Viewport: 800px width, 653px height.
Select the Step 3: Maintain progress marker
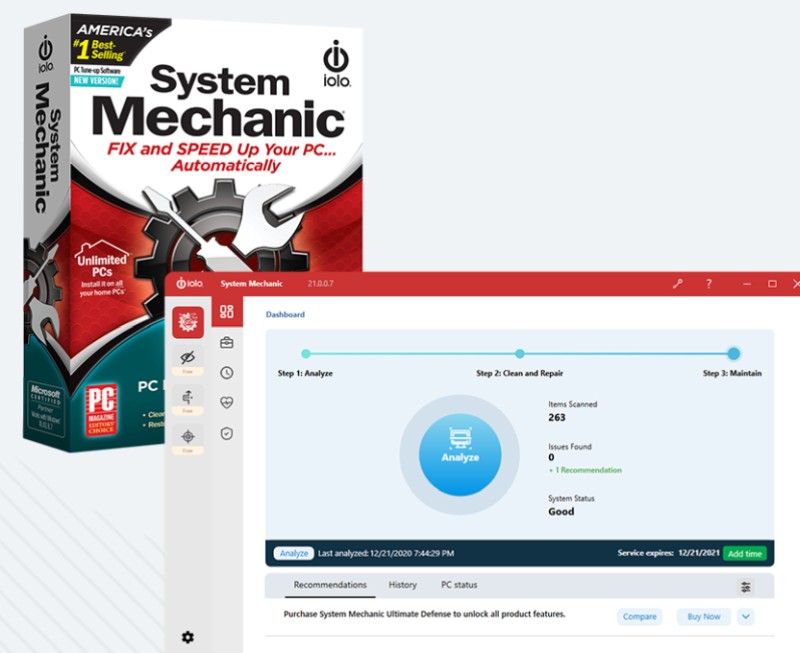(x=733, y=353)
